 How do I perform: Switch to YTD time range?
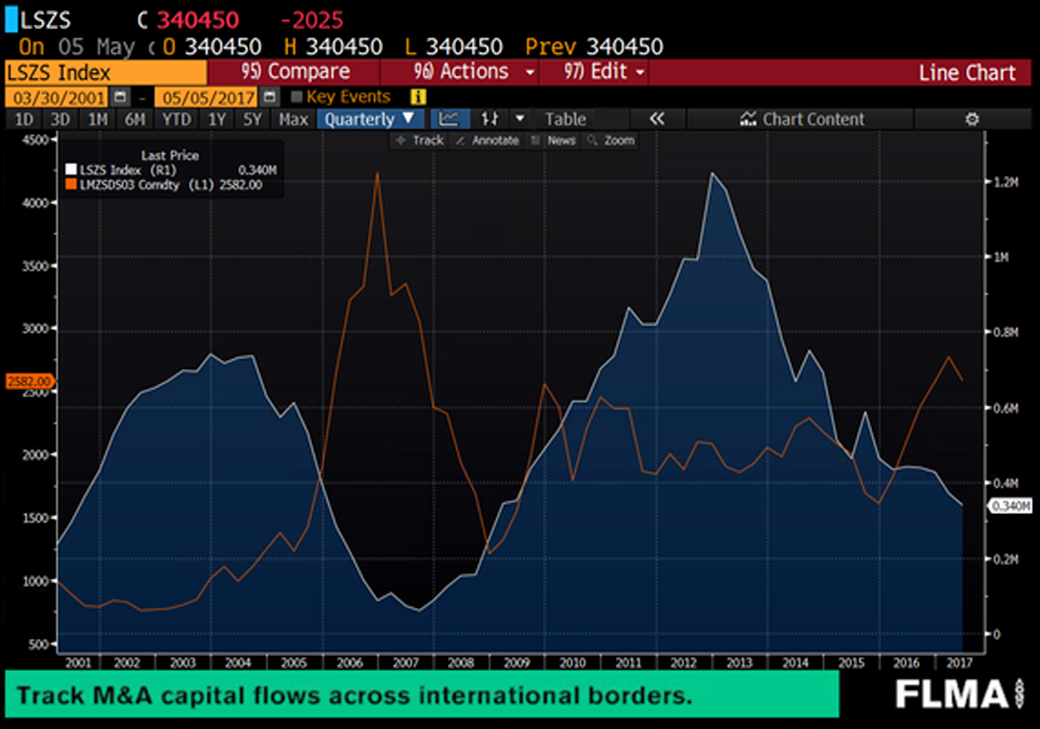tap(177, 119)
